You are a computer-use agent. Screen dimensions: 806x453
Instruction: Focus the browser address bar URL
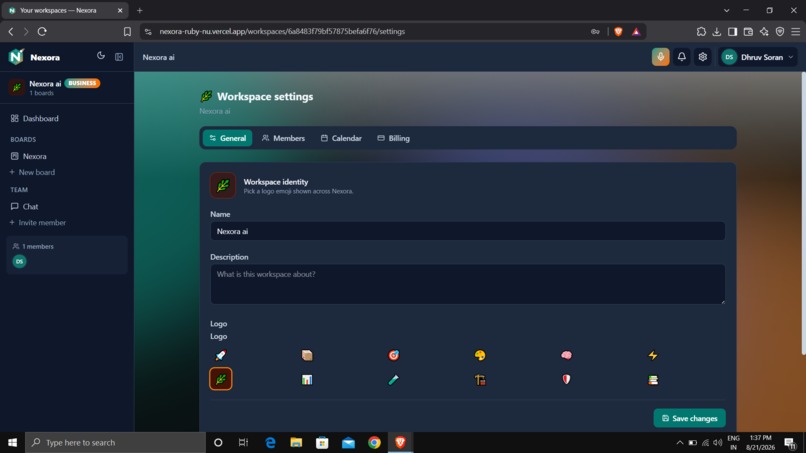282,31
